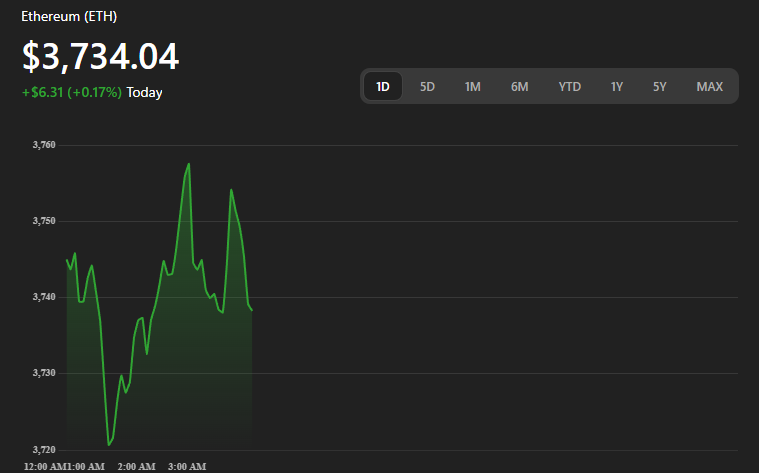Click the 2:00 AM x-axis label

pyautogui.click(x=137, y=467)
